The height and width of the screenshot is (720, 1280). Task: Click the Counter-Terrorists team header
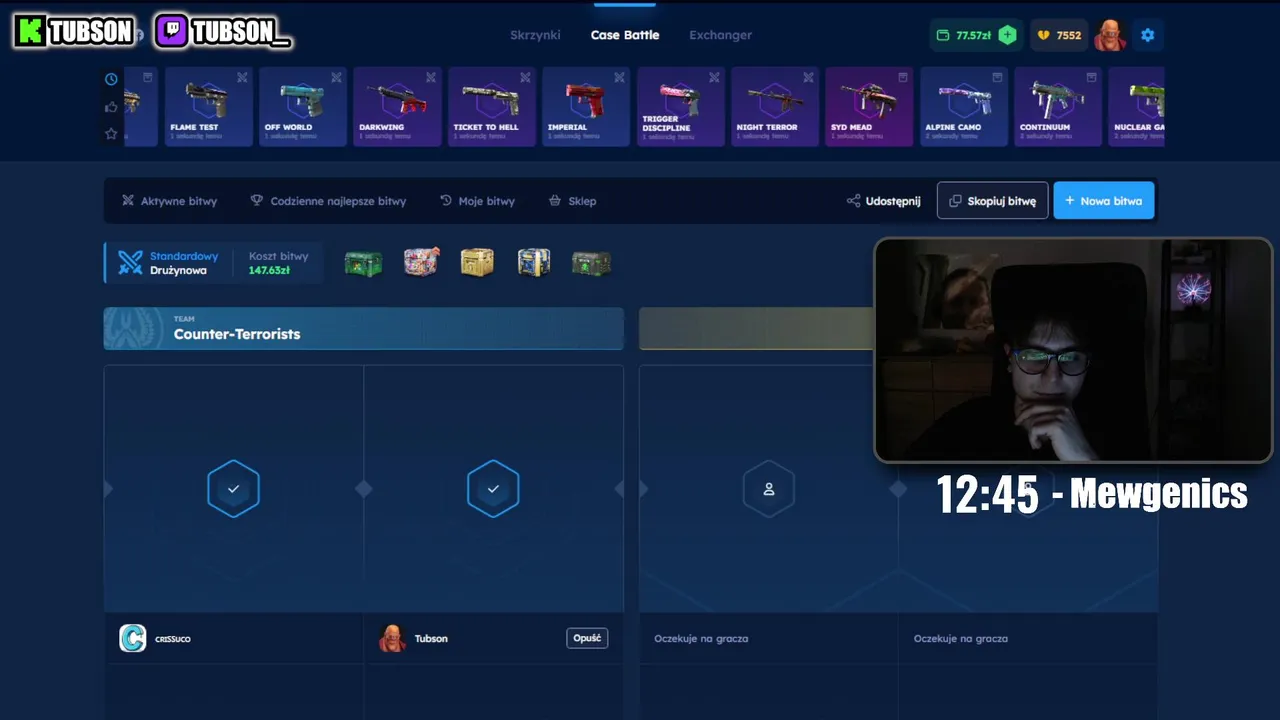pos(363,328)
